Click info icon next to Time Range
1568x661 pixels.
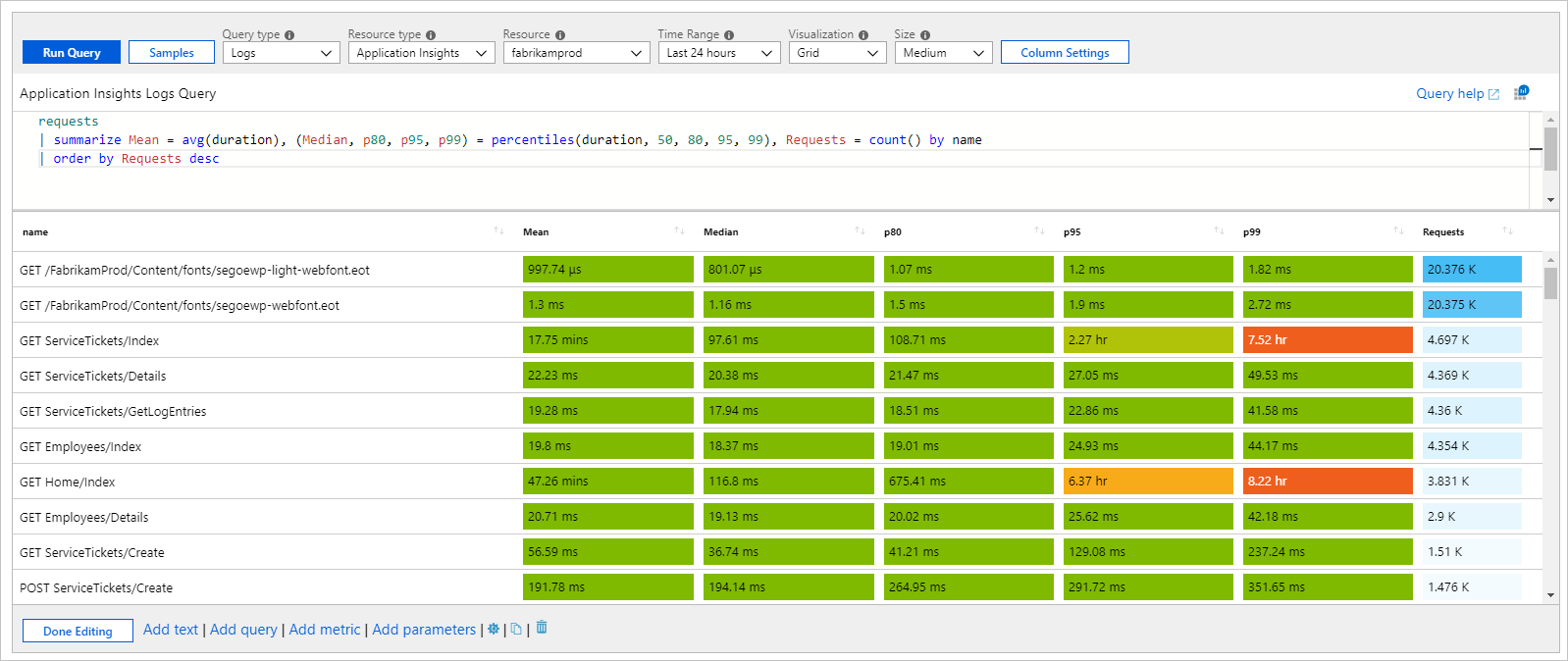[x=729, y=35]
